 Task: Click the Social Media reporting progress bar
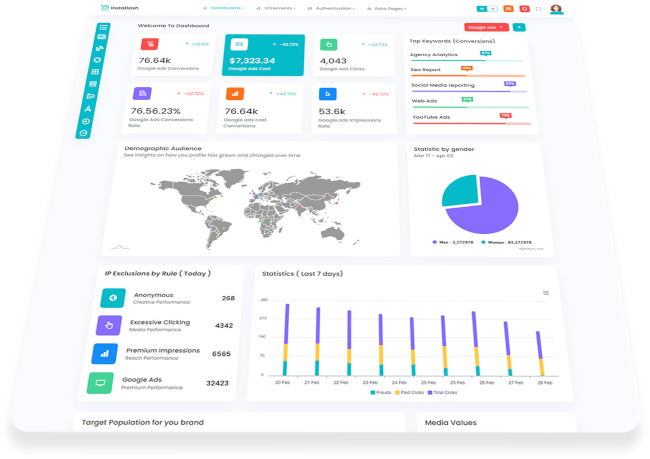469,91
